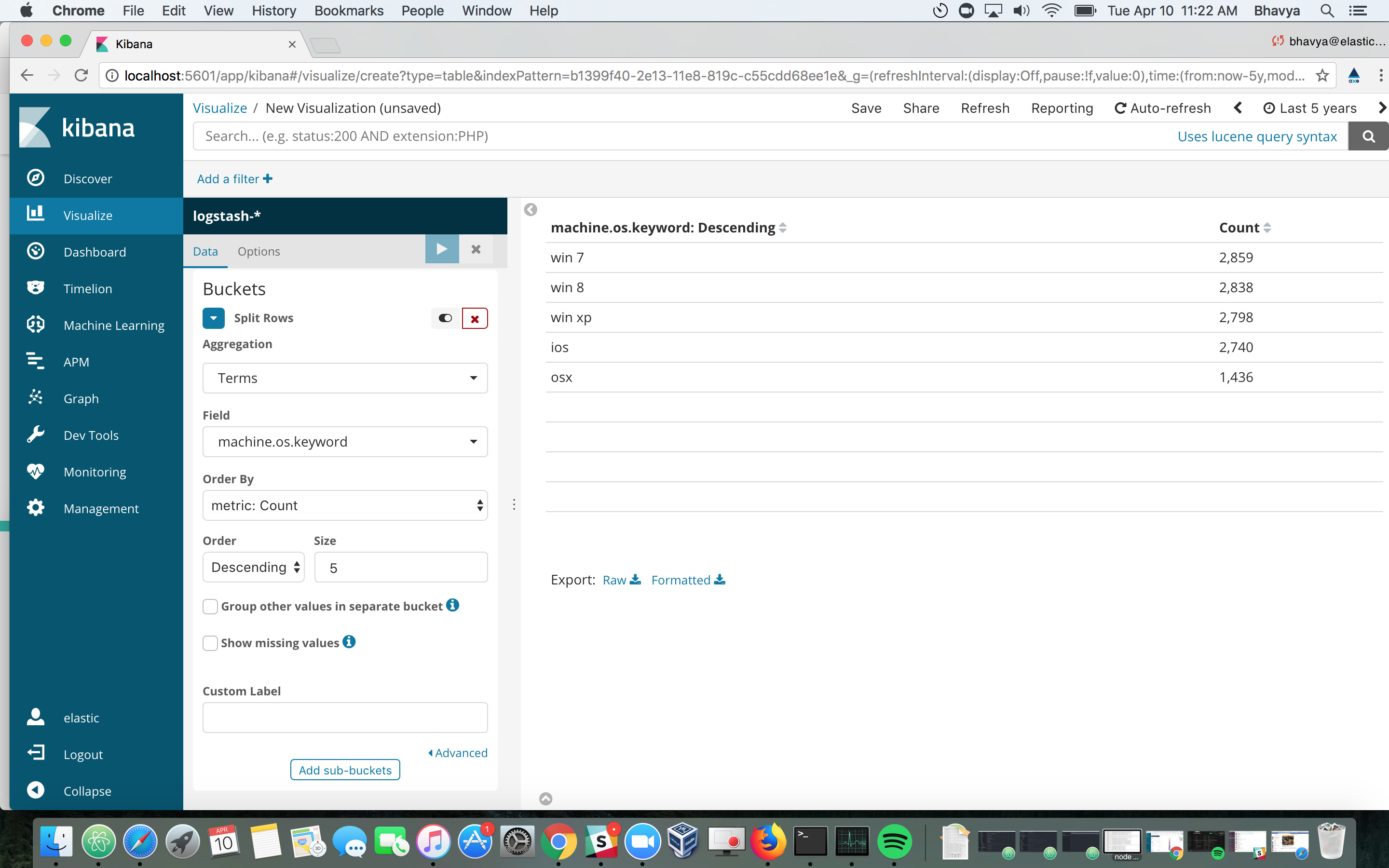Check the Show missing values box
Screen dimensions: 1389x868
pos(210,643)
